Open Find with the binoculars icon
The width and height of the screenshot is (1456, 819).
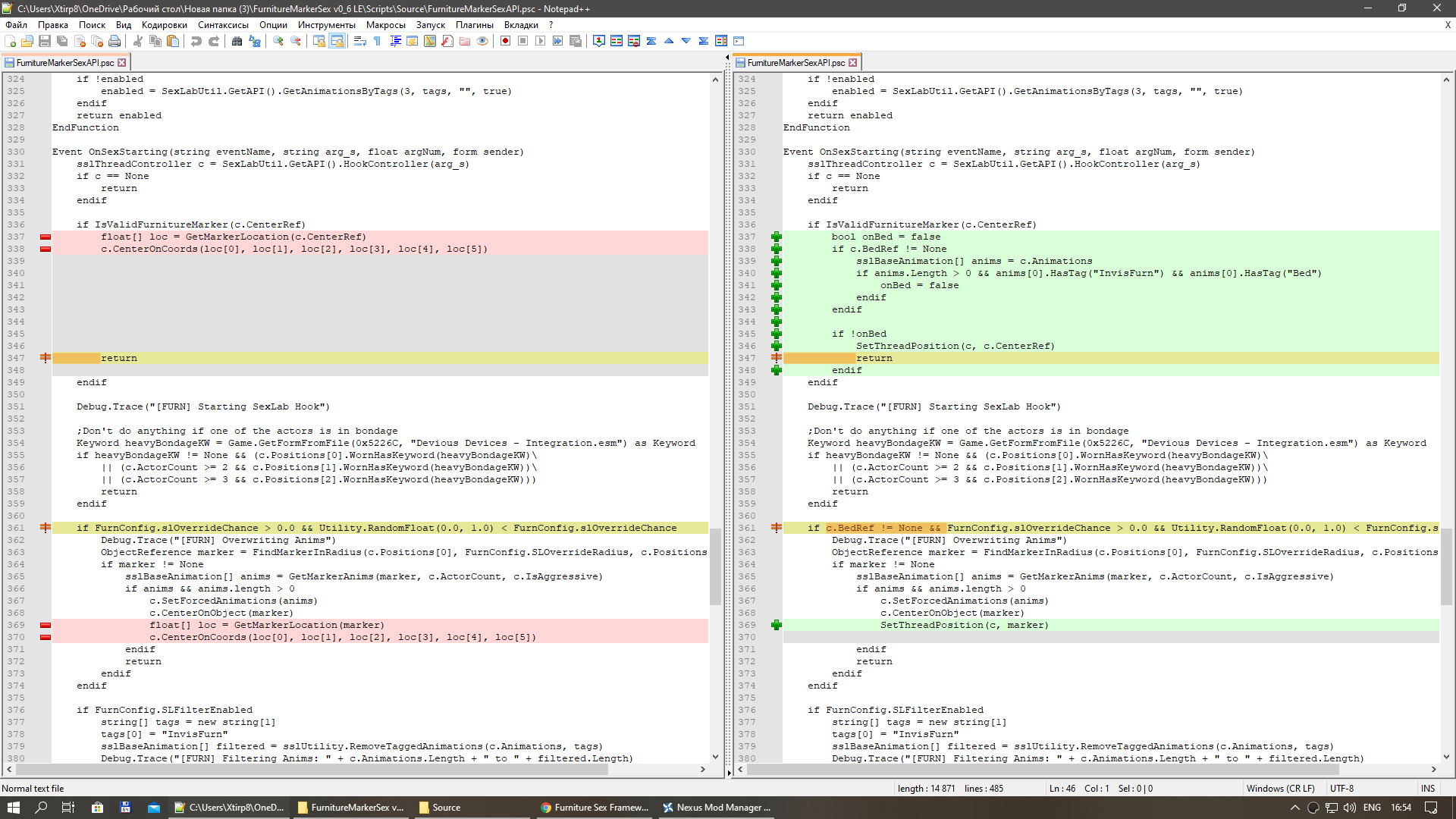point(237,41)
